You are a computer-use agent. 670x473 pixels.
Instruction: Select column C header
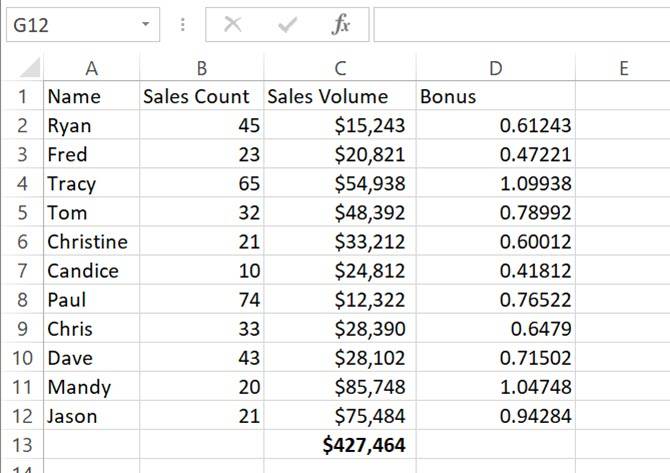click(339, 68)
